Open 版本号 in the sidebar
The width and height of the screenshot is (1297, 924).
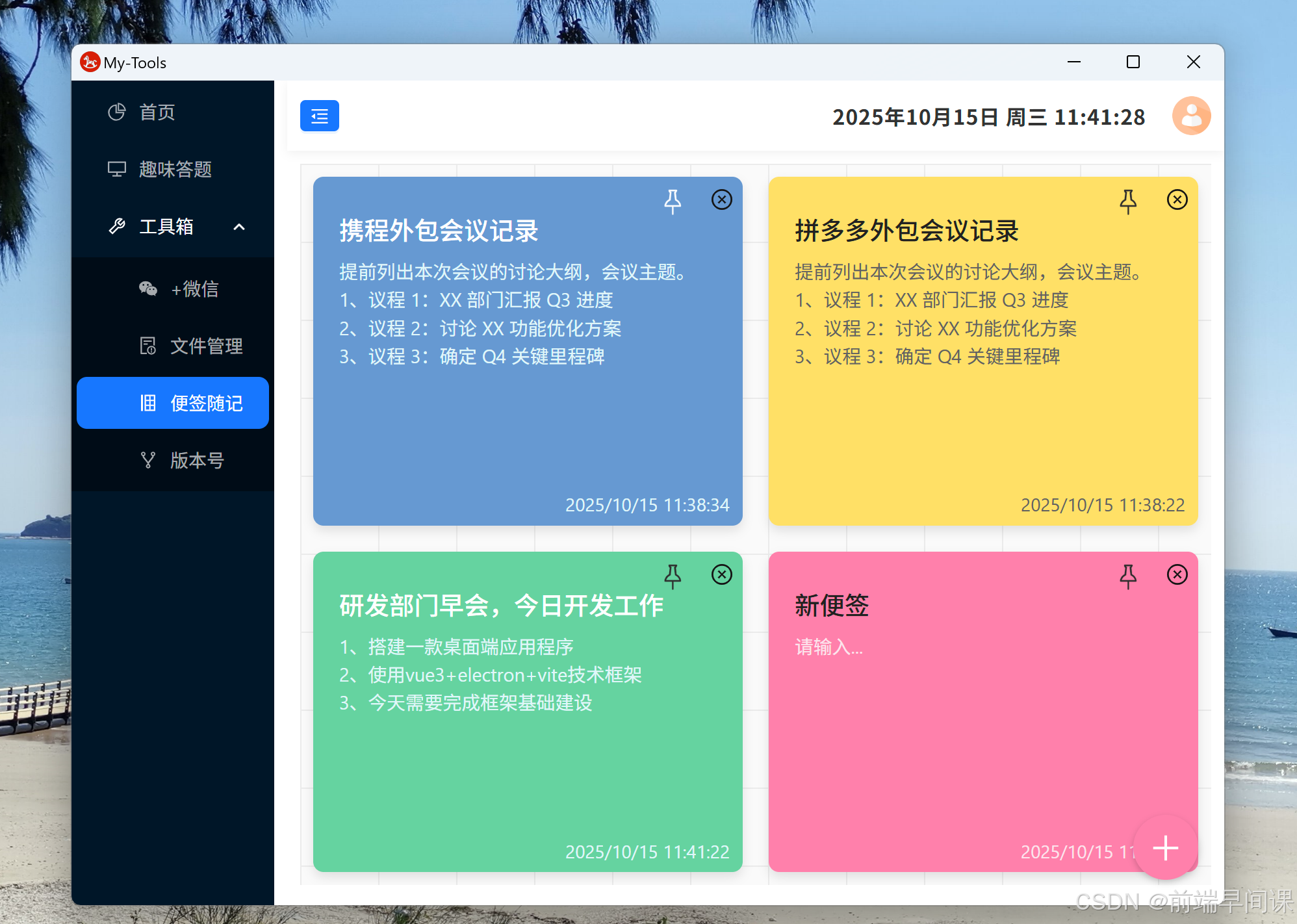[x=173, y=461]
